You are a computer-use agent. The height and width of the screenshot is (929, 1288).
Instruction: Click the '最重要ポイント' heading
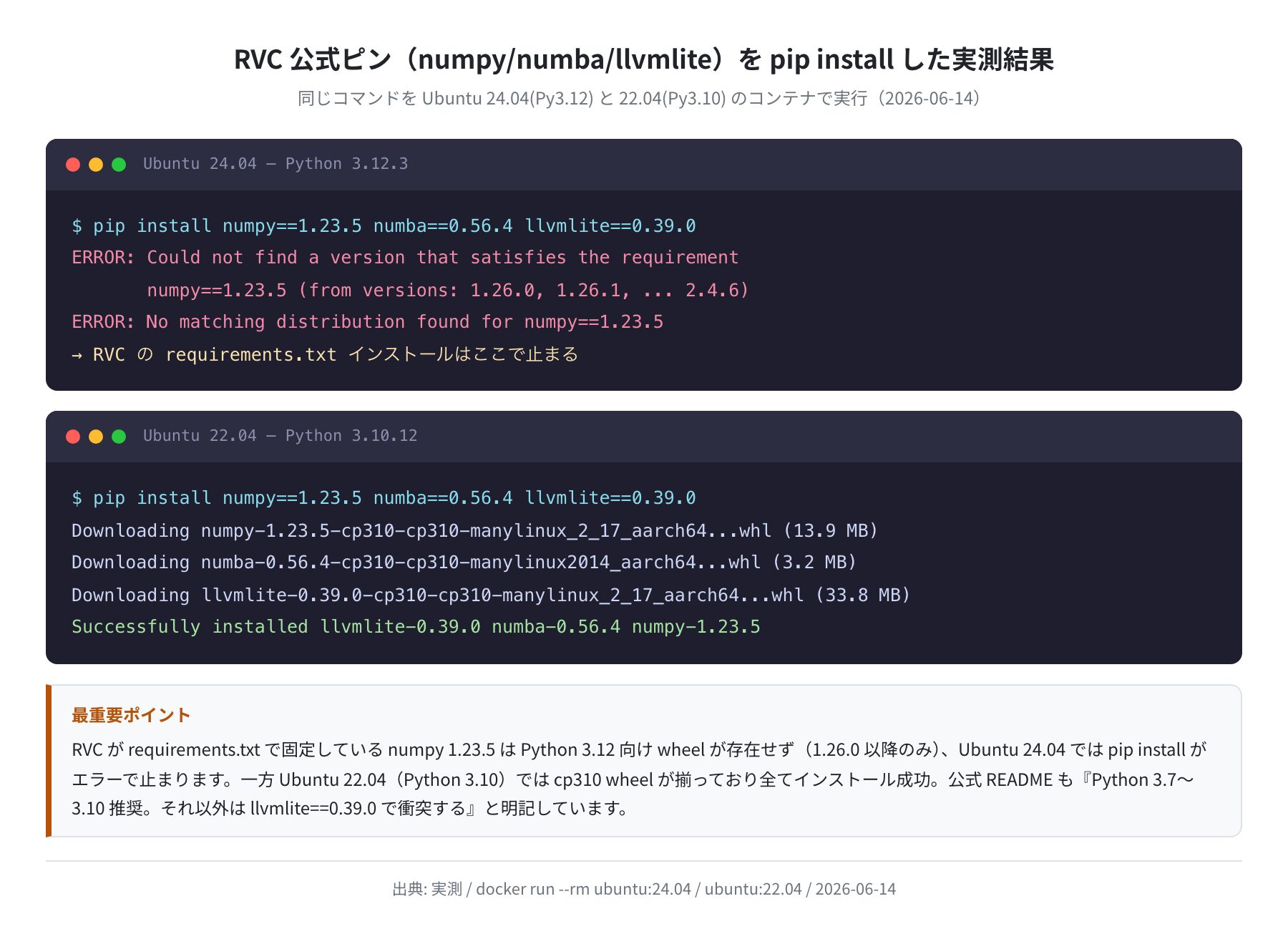pyautogui.click(x=131, y=715)
